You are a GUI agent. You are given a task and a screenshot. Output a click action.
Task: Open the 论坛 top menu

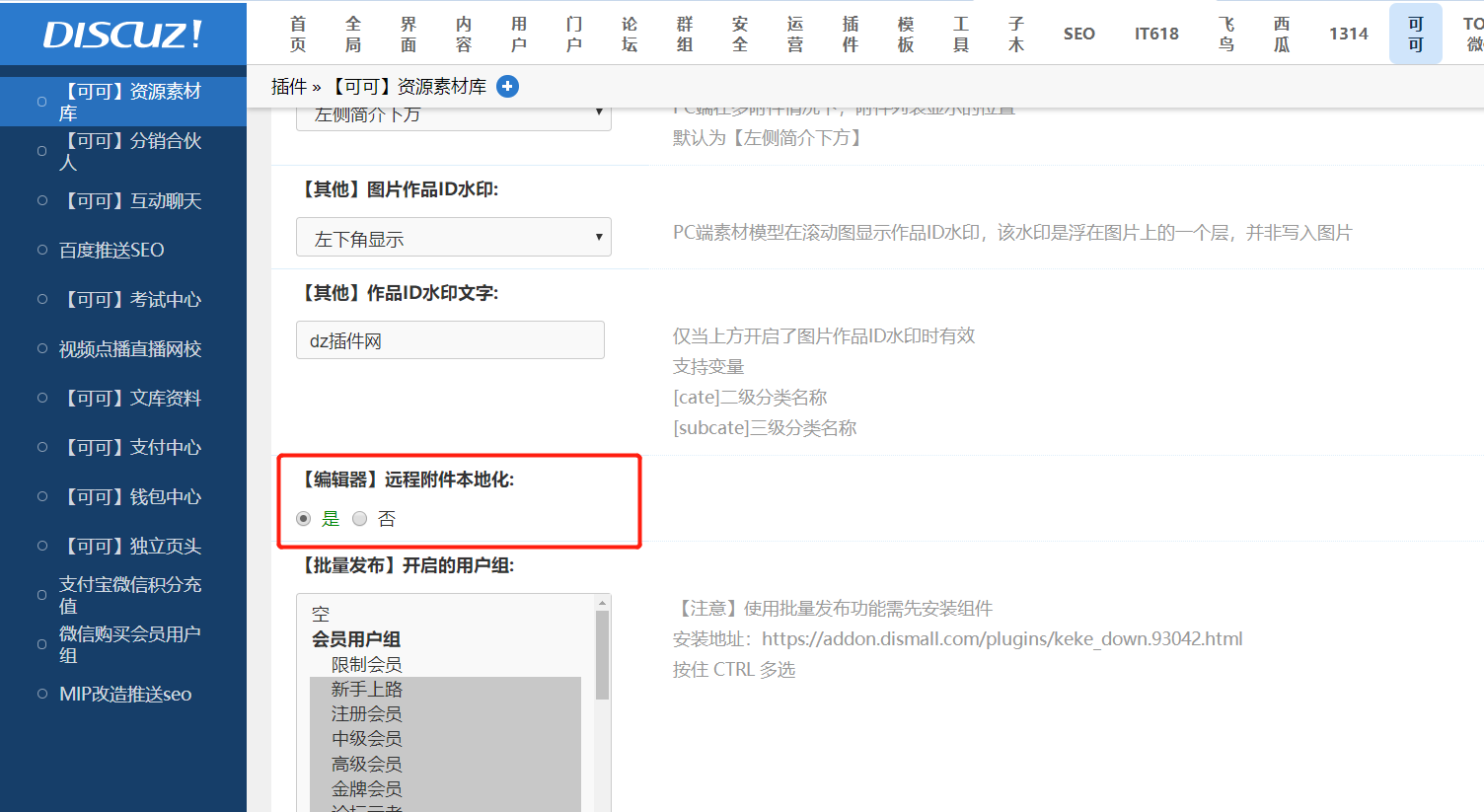click(630, 34)
